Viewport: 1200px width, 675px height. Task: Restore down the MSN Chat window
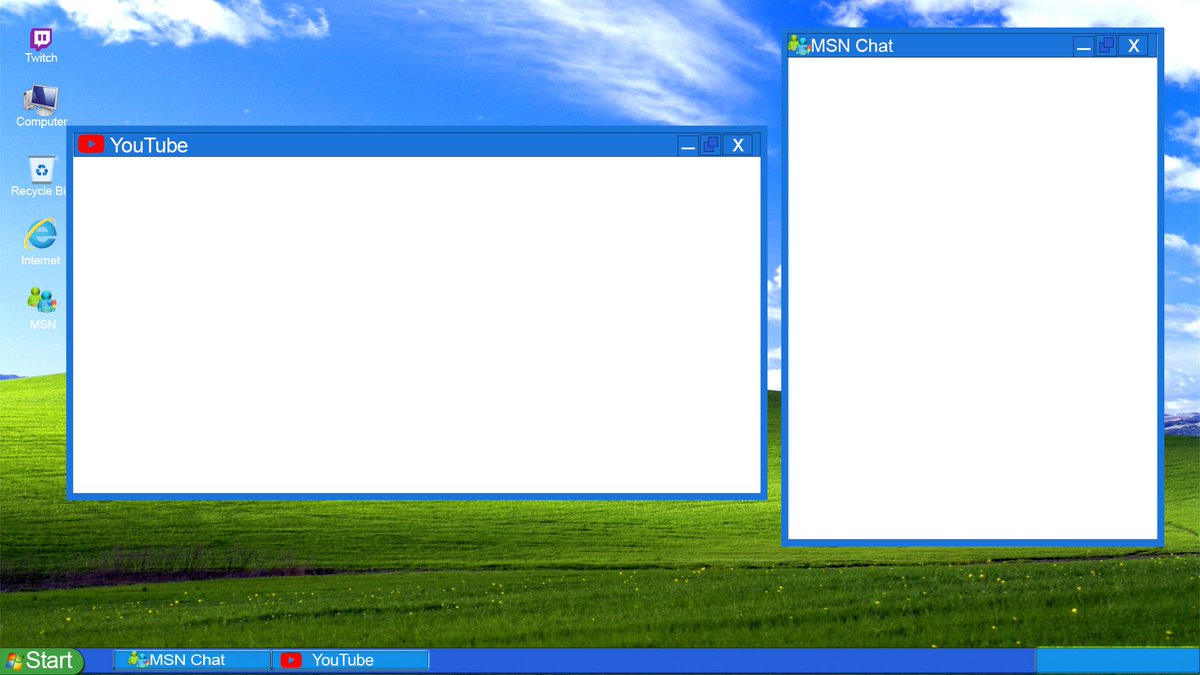tap(1106, 46)
